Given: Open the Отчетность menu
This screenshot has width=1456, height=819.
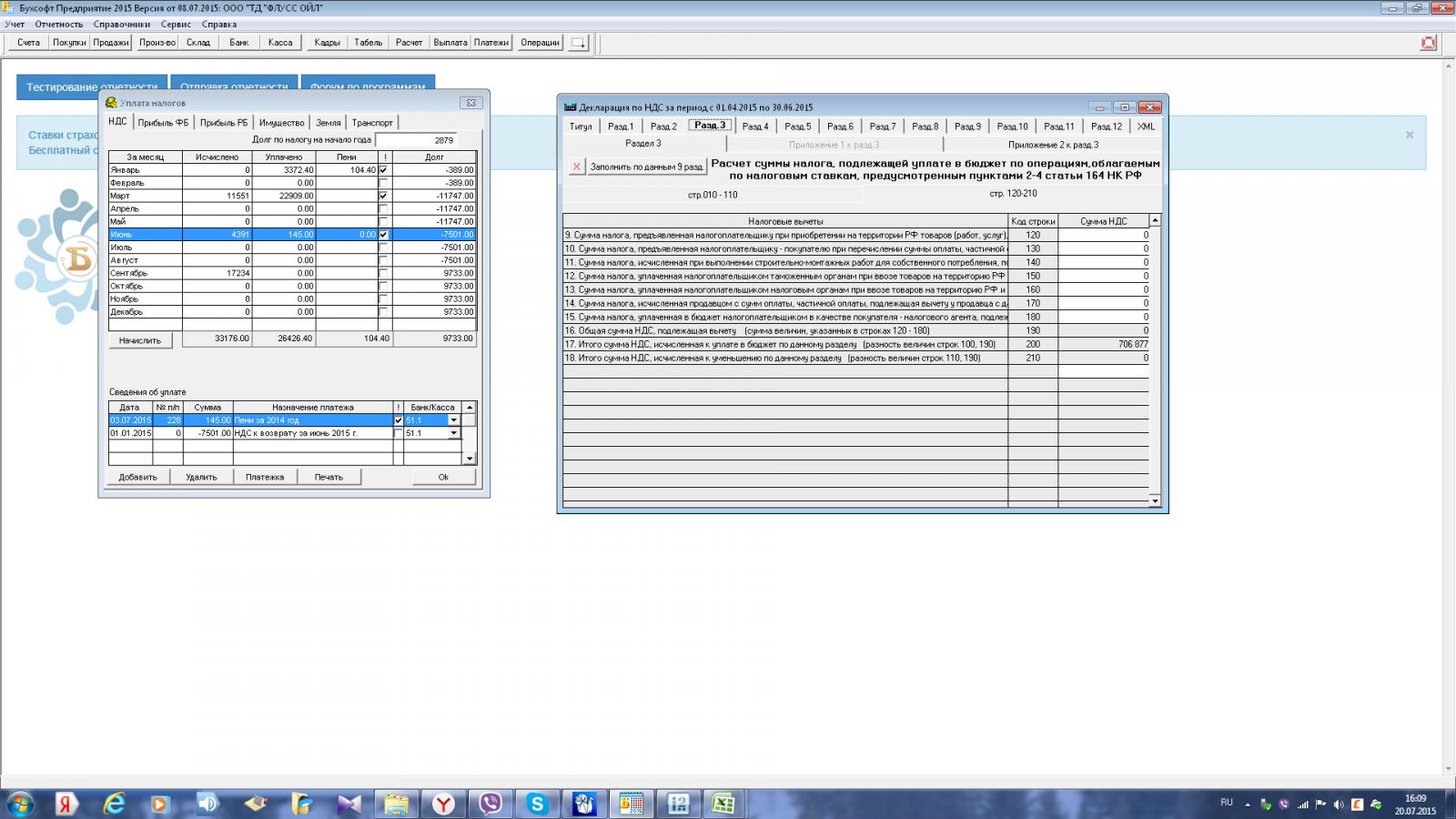Looking at the screenshot, I should click(58, 25).
